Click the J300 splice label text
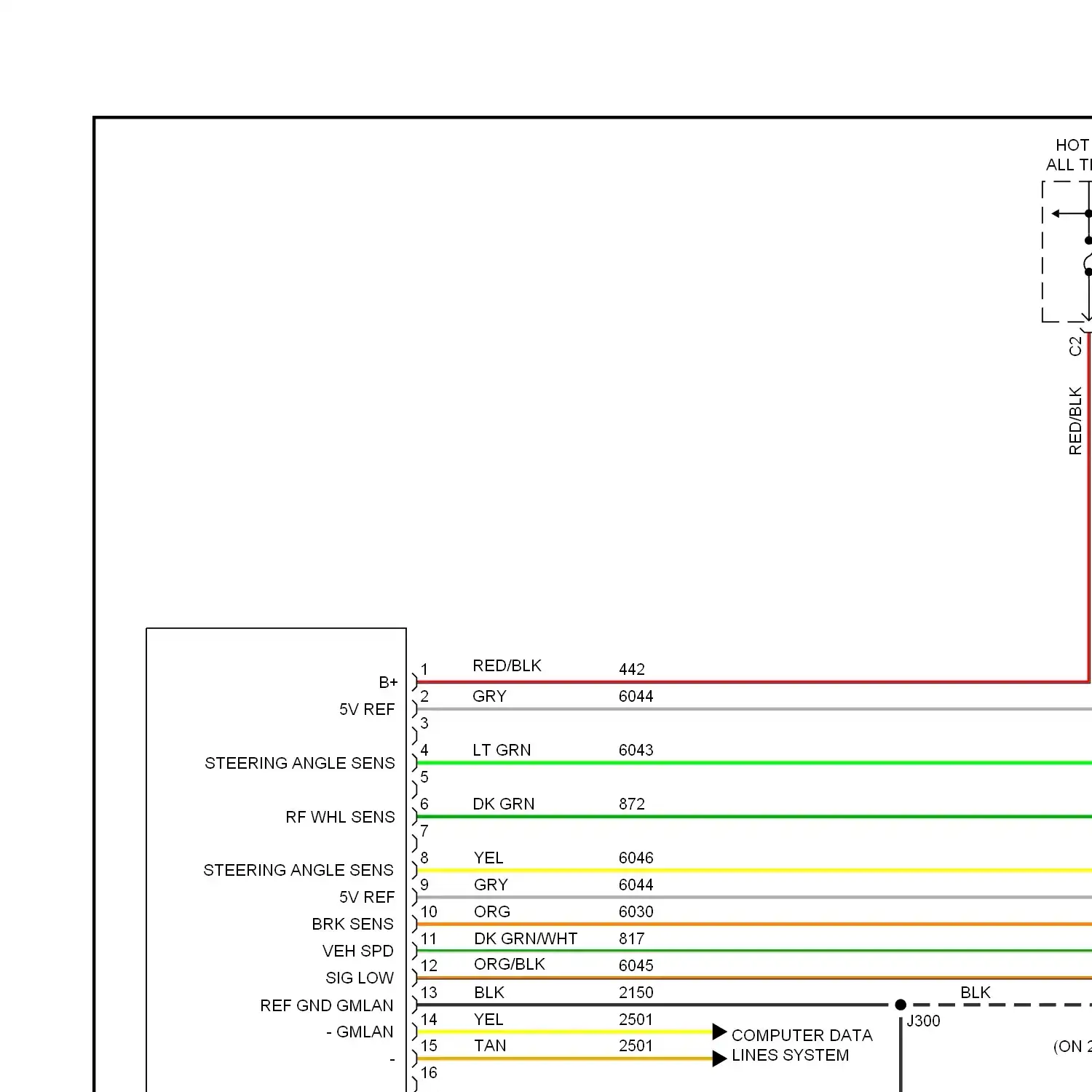The width and height of the screenshot is (1092, 1092). [923, 1021]
